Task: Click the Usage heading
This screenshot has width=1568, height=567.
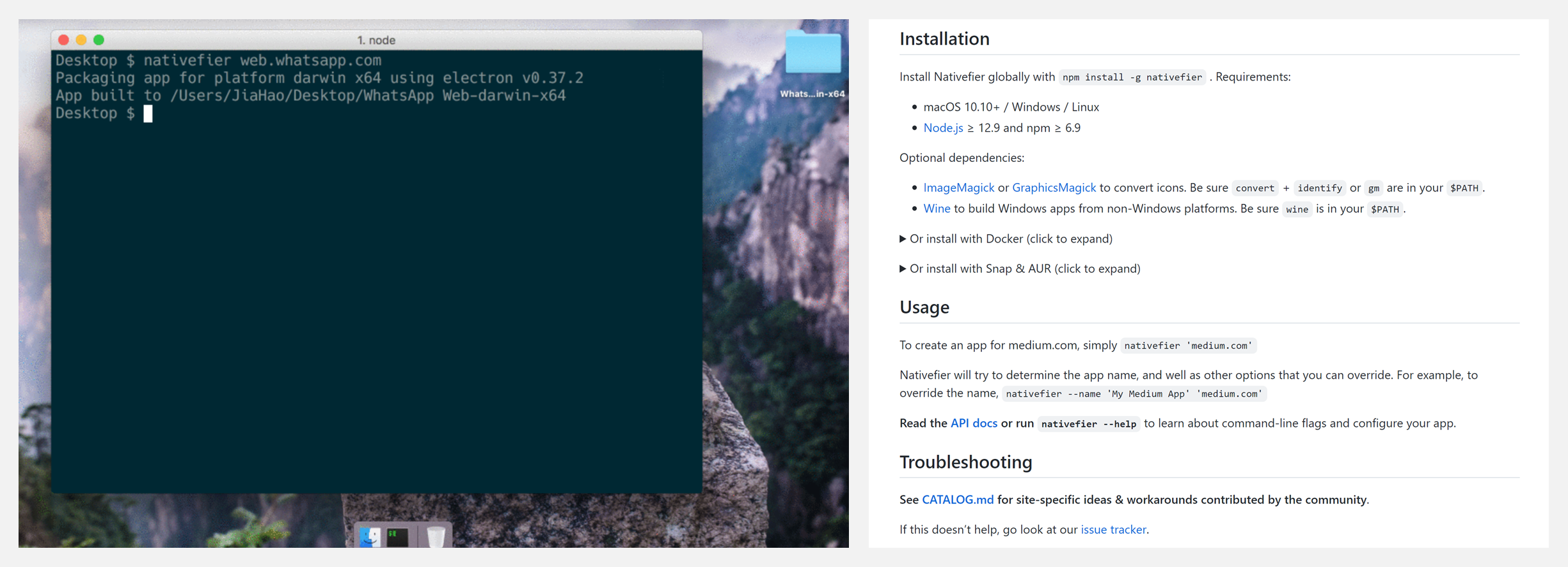Action: [x=924, y=307]
